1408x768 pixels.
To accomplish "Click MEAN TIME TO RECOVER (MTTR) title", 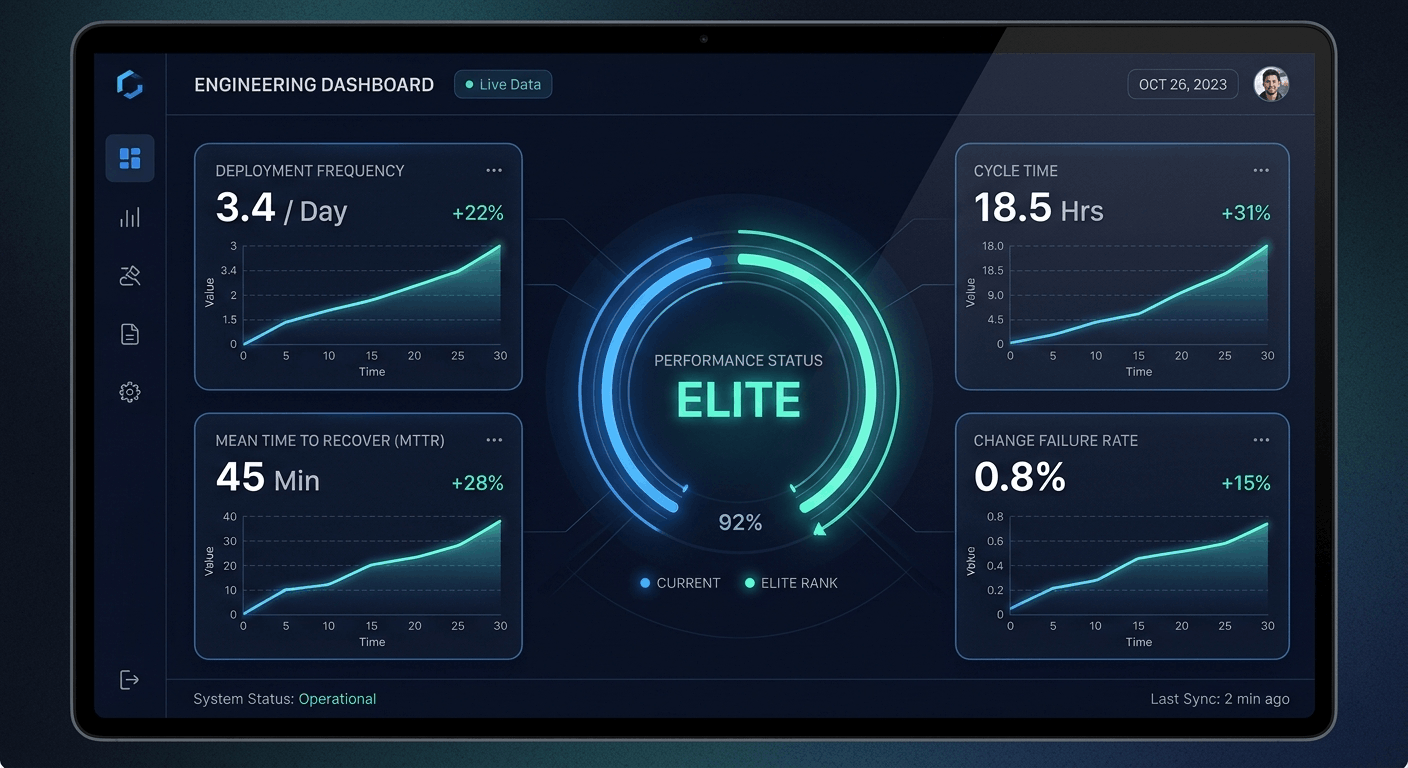I will point(330,440).
